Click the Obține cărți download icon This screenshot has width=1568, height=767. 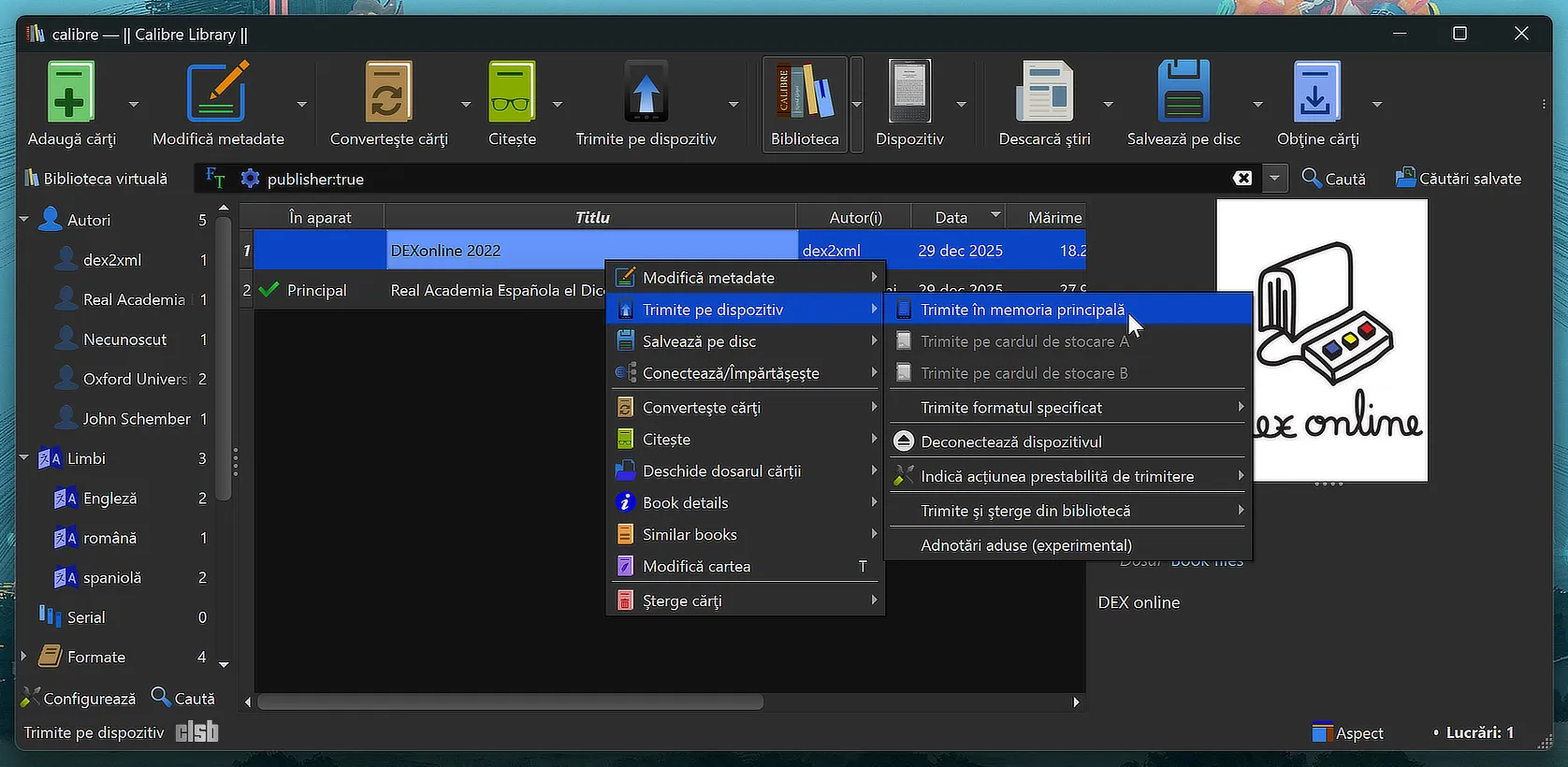click(x=1317, y=94)
